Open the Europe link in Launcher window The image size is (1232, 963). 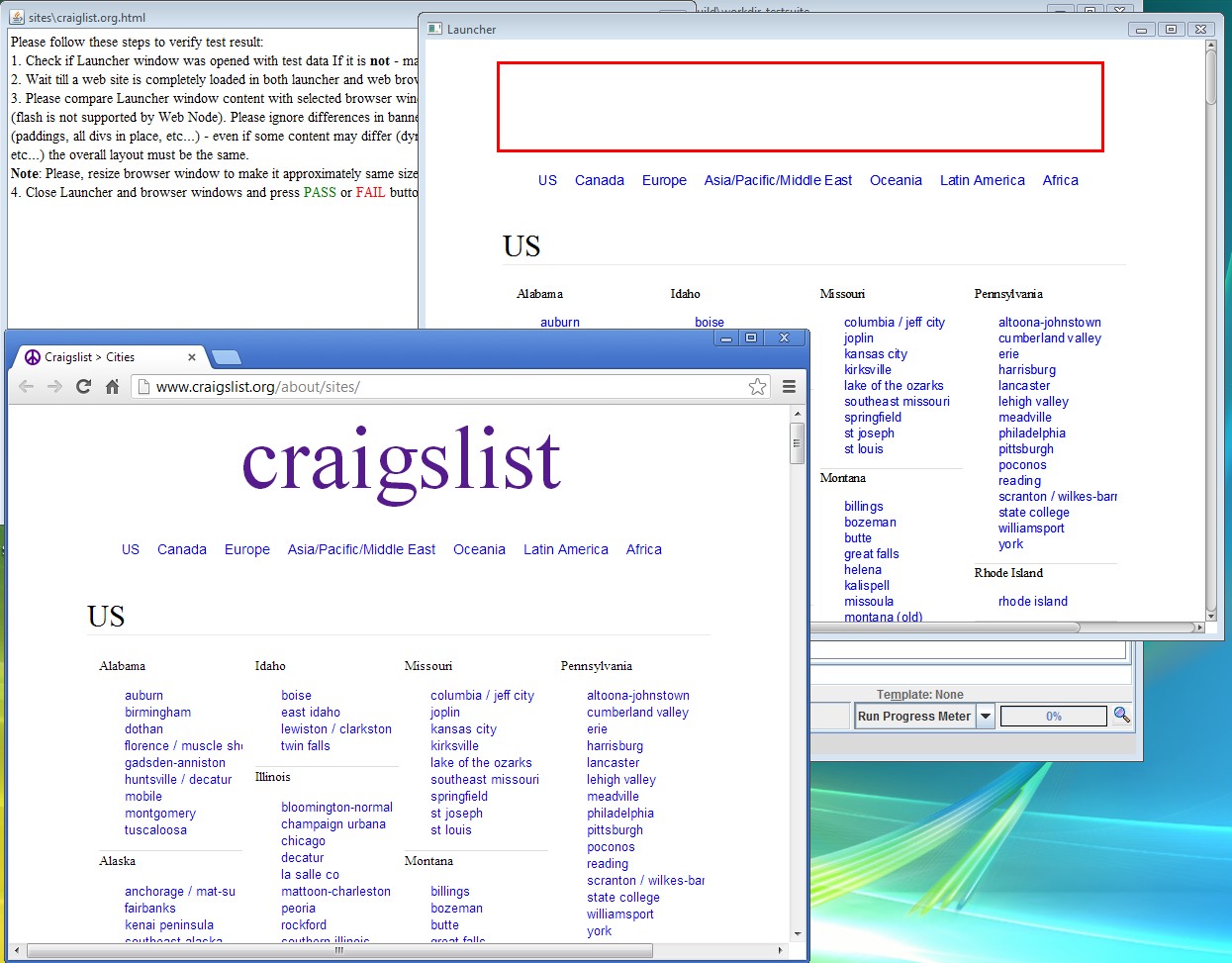click(664, 180)
